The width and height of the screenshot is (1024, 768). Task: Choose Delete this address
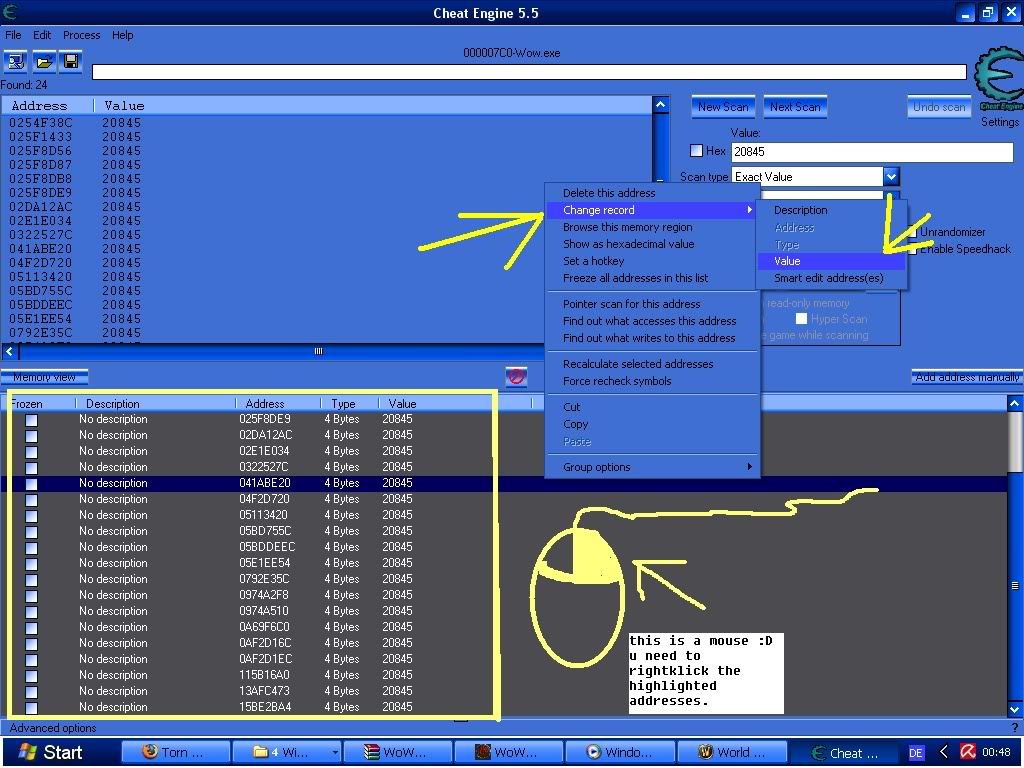(x=652, y=193)
